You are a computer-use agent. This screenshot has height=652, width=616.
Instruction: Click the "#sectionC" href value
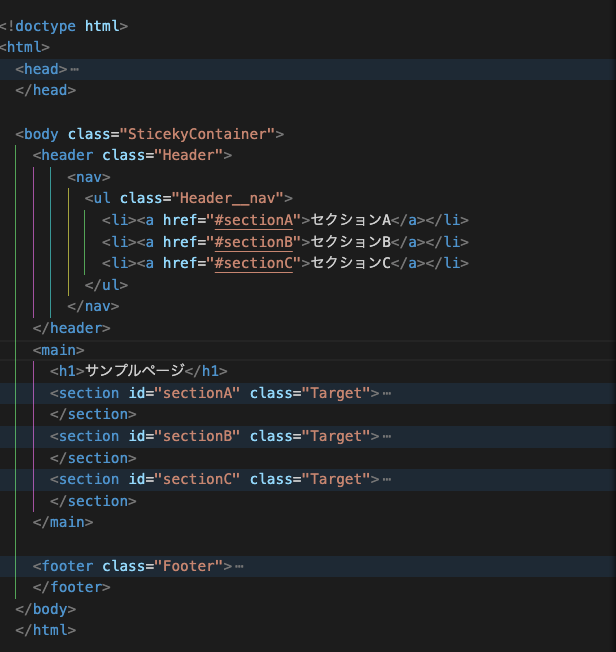coord(253,263)
